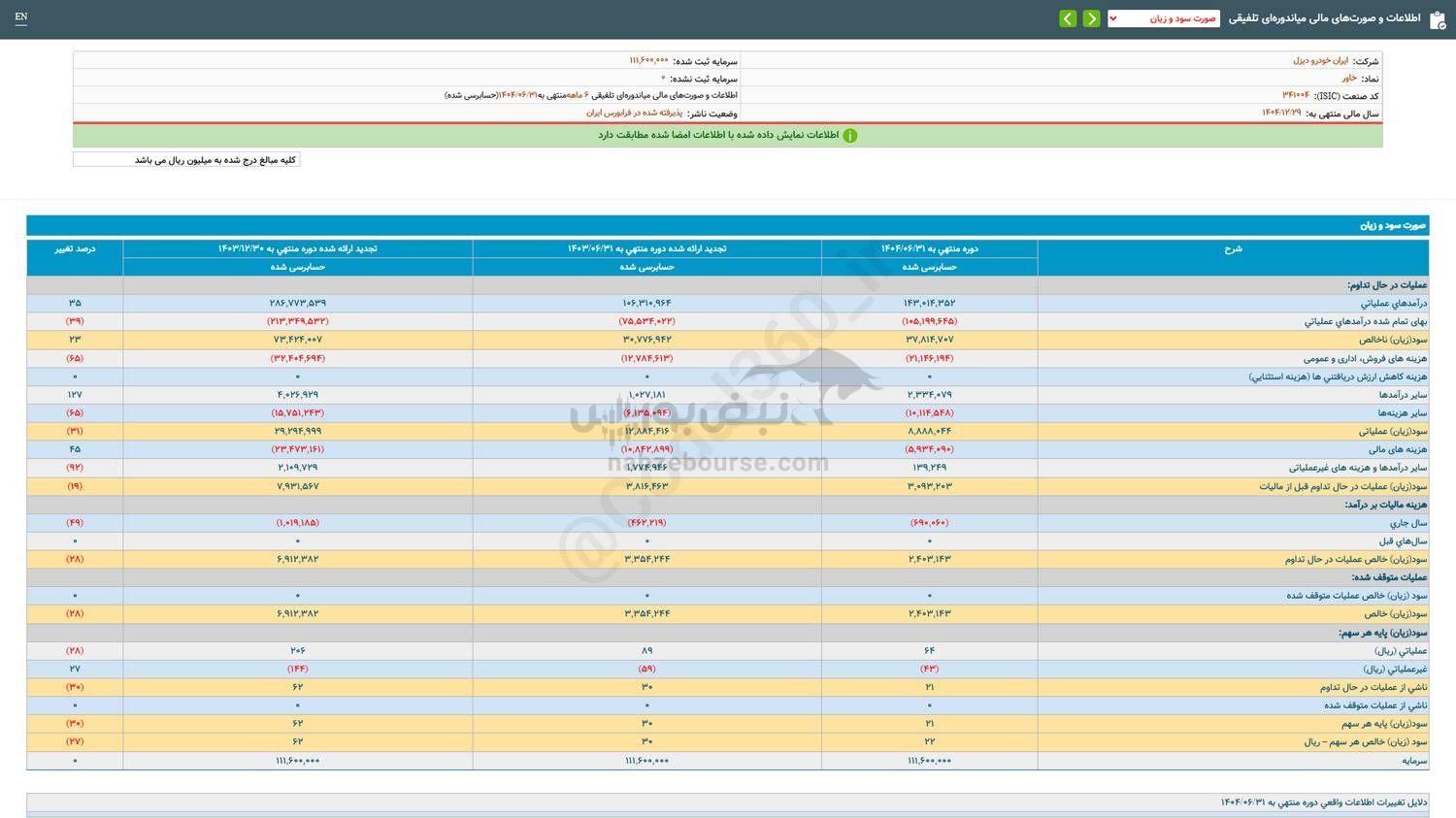Click the سرمایه row label at table bottom
The width and height of the screenshot is (1456, 818).
click(x=1414, y=761)
